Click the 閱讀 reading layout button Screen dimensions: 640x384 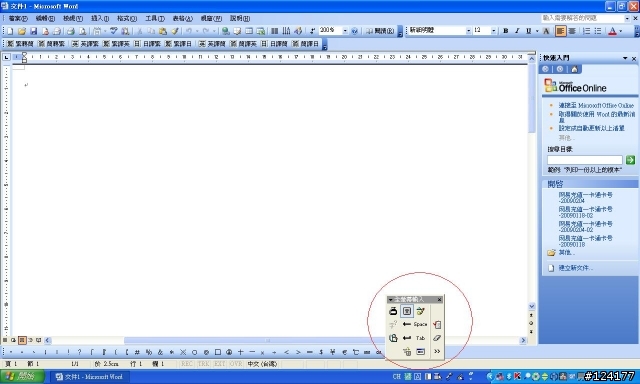click(380, 31)
